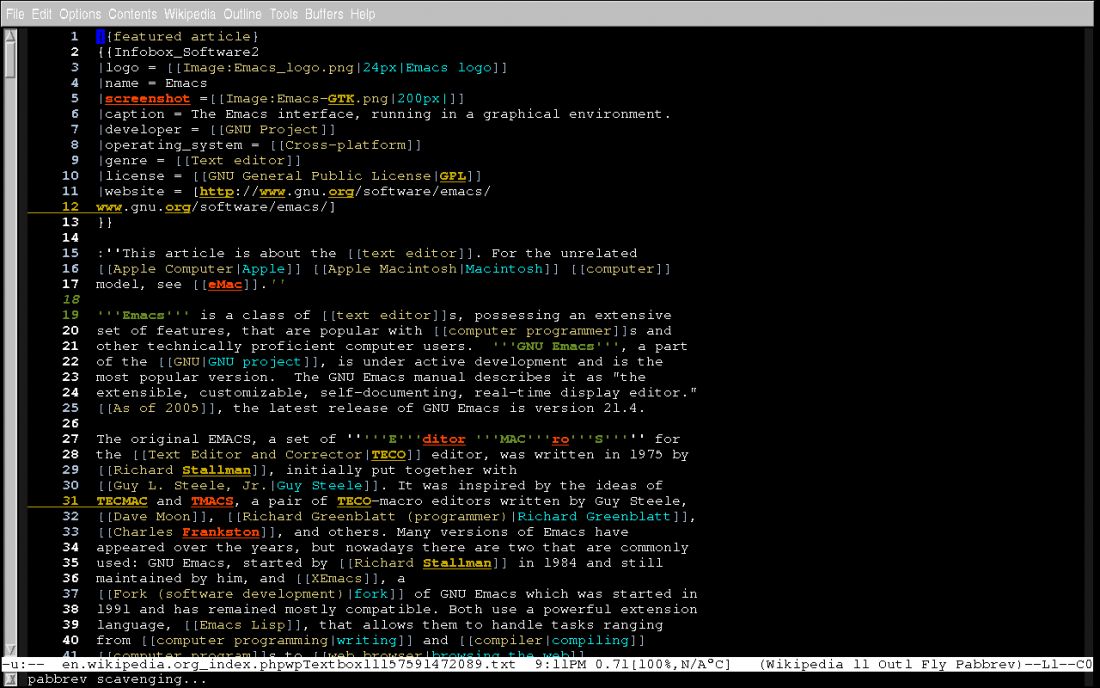This screenshot has height=688, width=1100.
Task: Click the buffer file name in the mode line
Action: [x=288, y=663]
